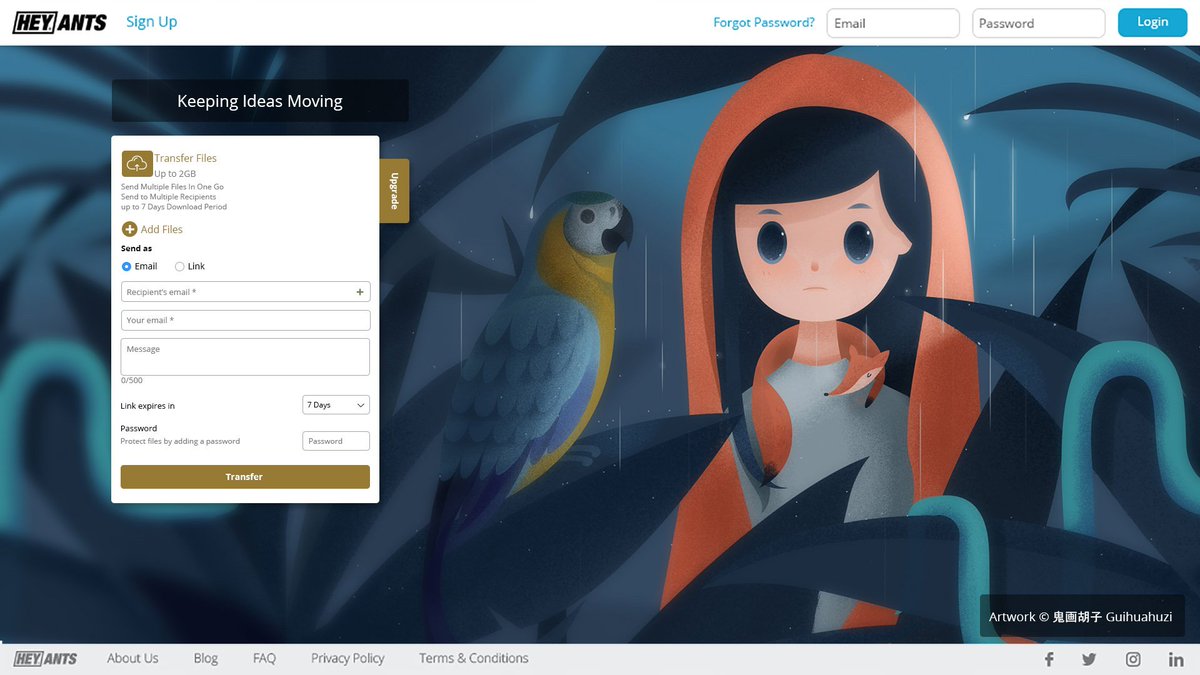Open the 7 Days expiry dropdown

pos(336,405)
